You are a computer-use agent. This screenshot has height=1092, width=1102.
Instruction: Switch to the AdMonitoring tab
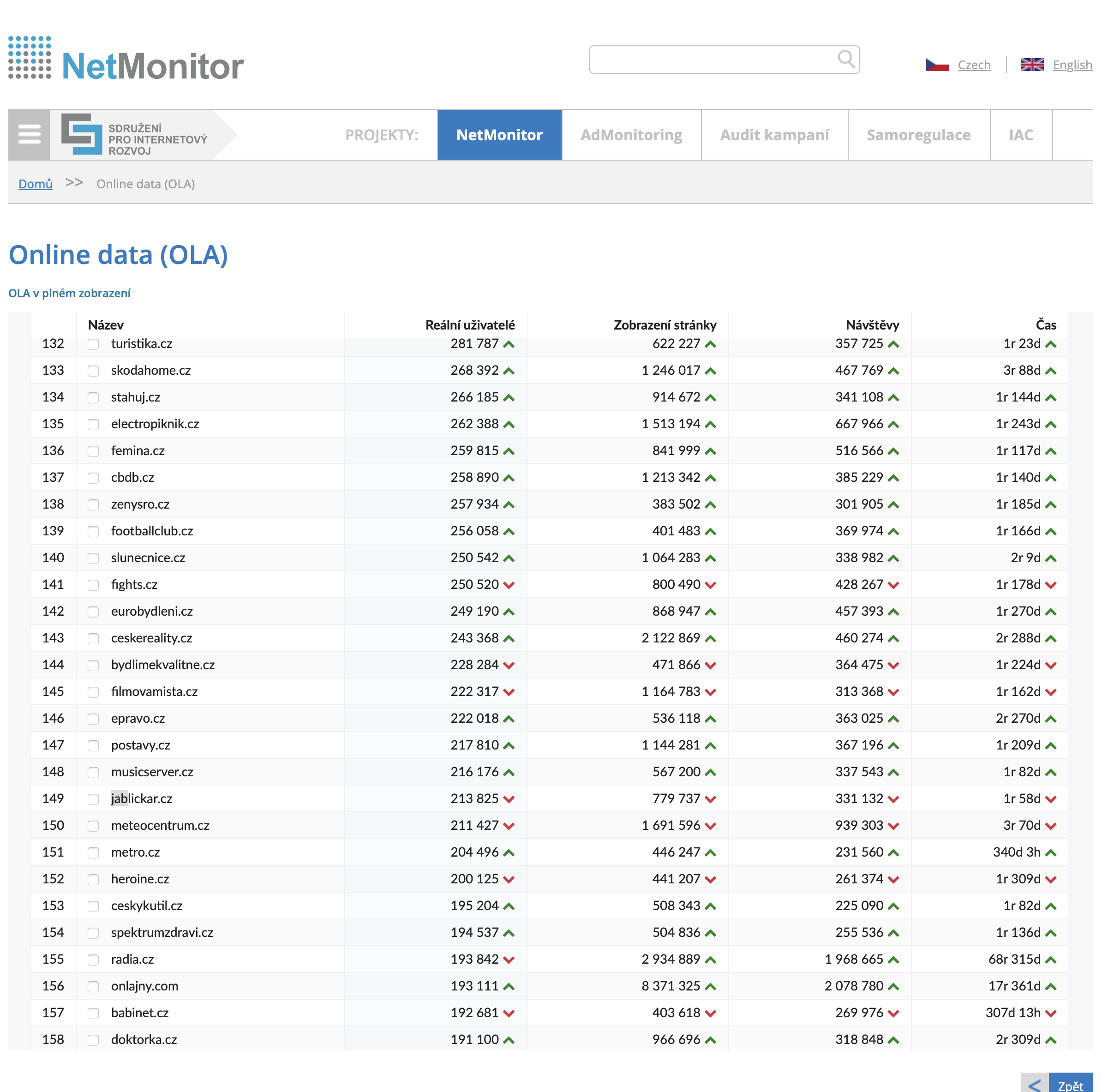pos(631,135)
